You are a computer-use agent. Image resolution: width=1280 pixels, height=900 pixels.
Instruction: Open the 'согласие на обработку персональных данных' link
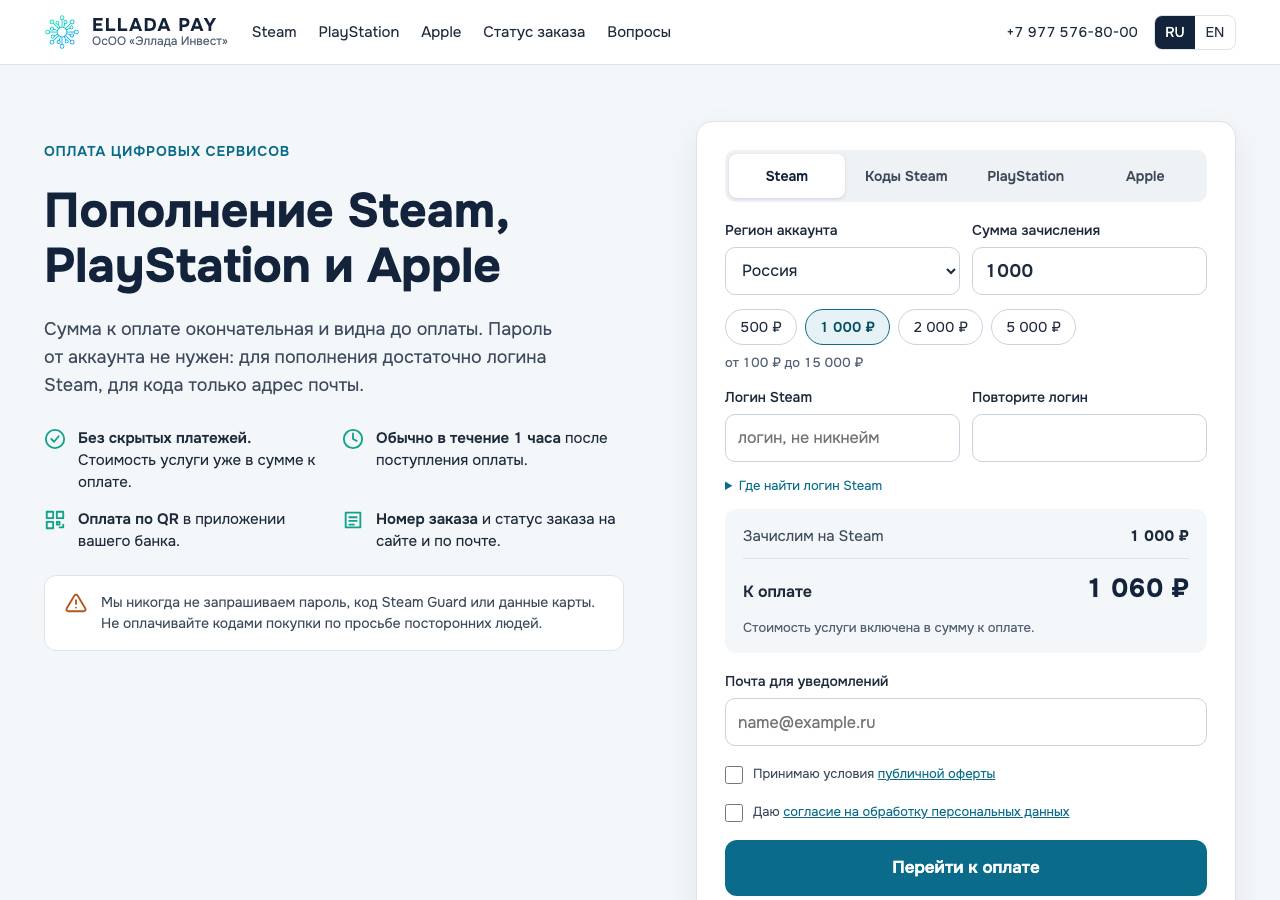point(926,812)
